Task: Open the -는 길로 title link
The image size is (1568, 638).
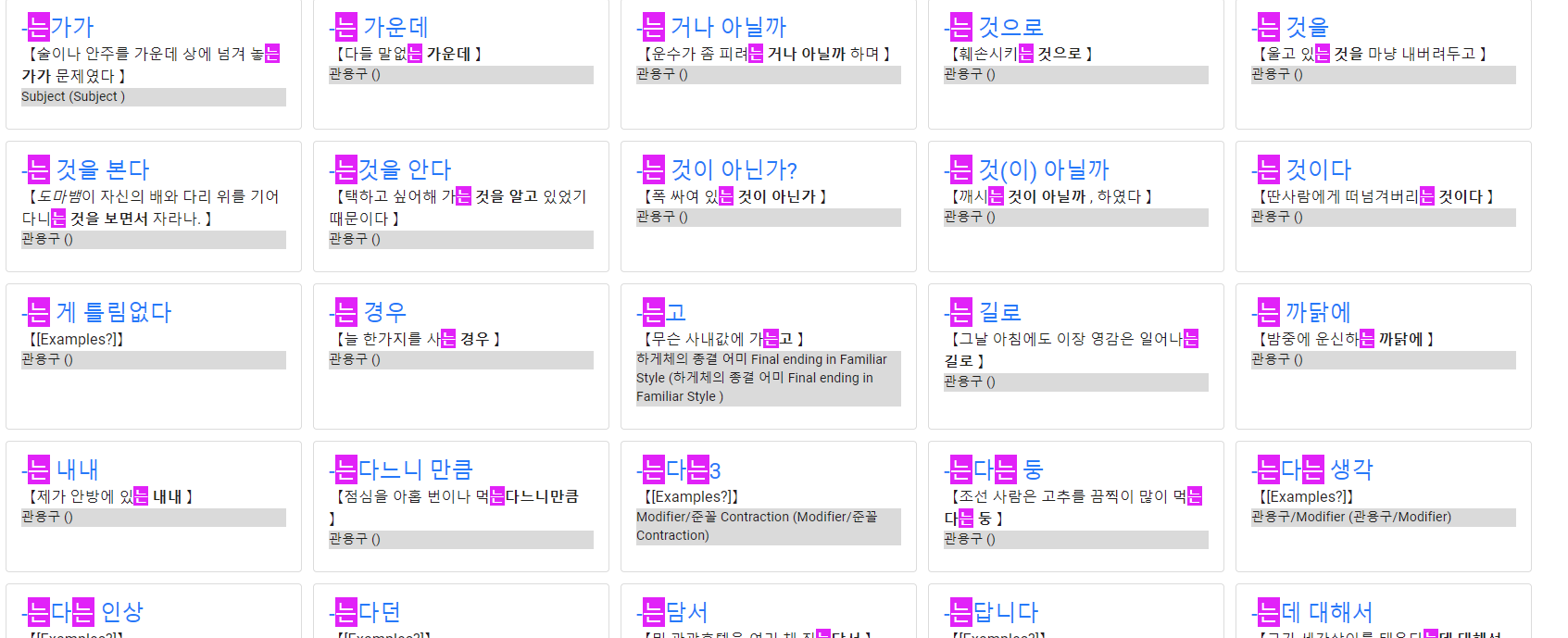Action: [x=983, y=312]
